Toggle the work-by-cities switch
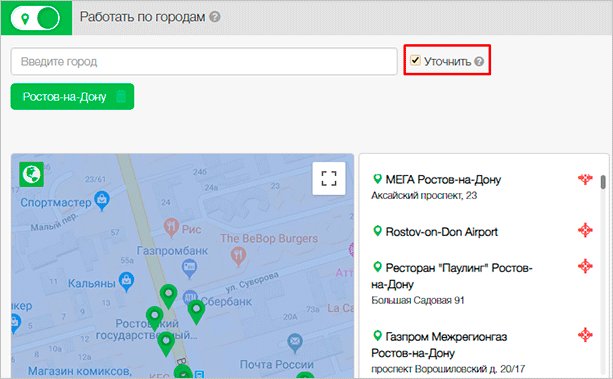 35,18
